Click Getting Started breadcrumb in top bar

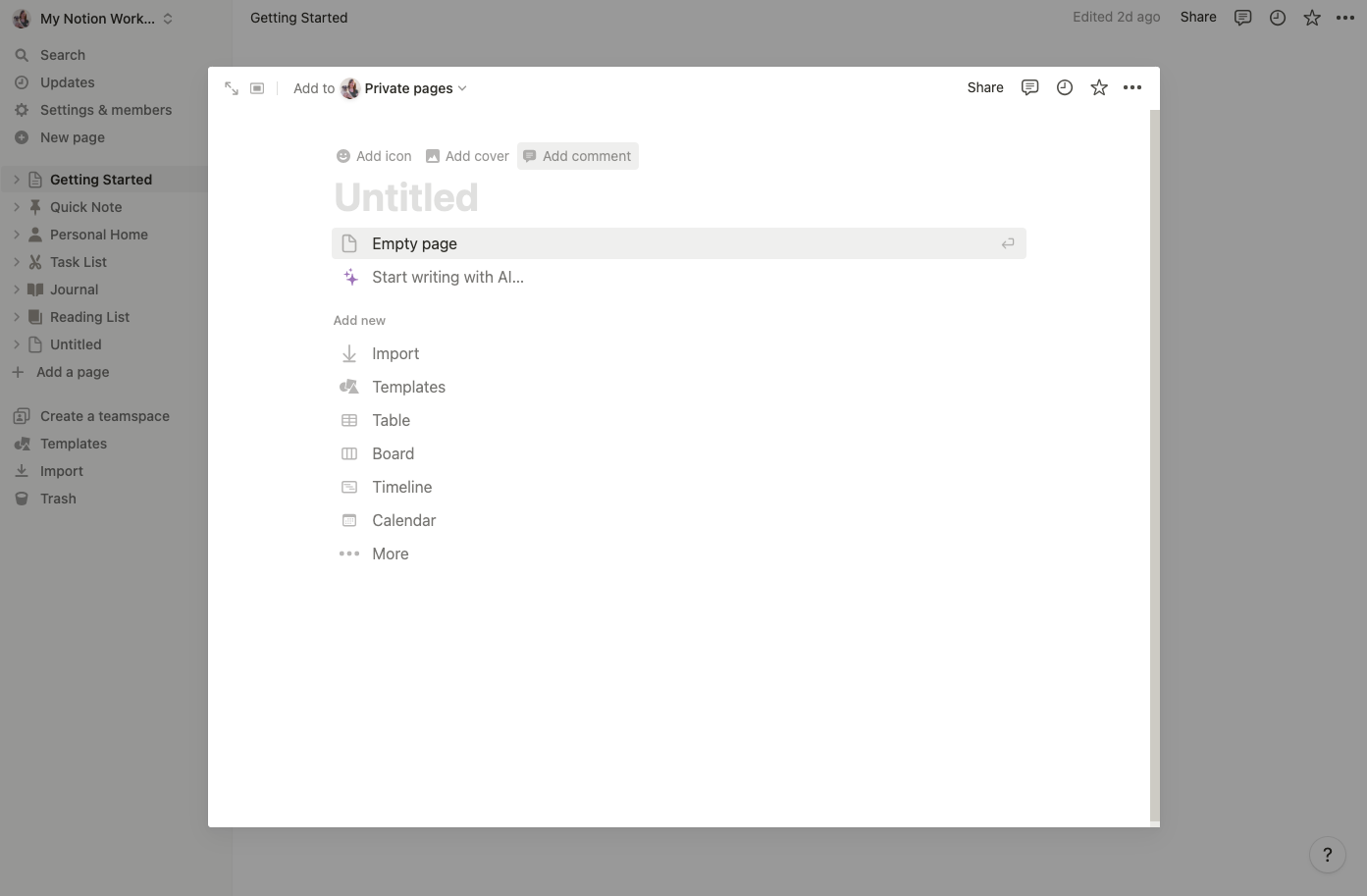[299, 18]
